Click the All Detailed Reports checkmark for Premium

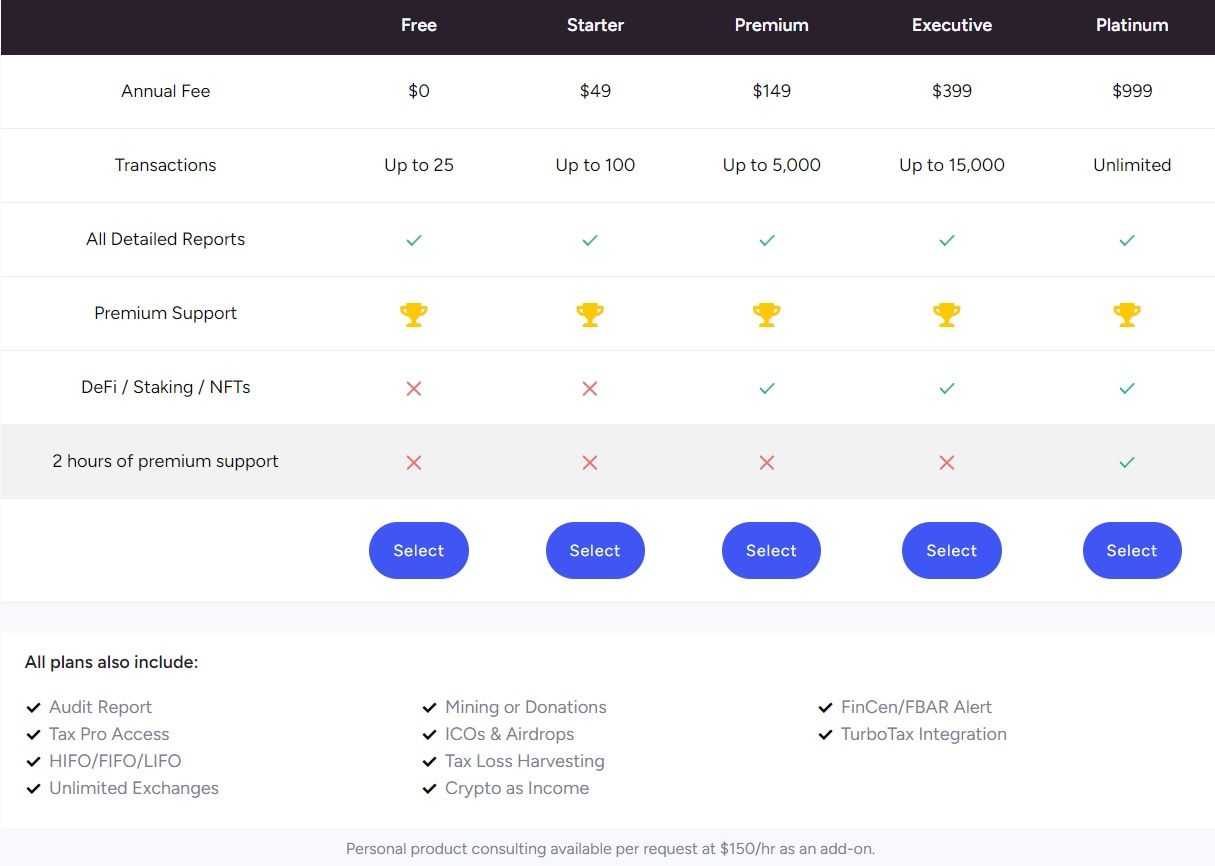coord(767,240)
